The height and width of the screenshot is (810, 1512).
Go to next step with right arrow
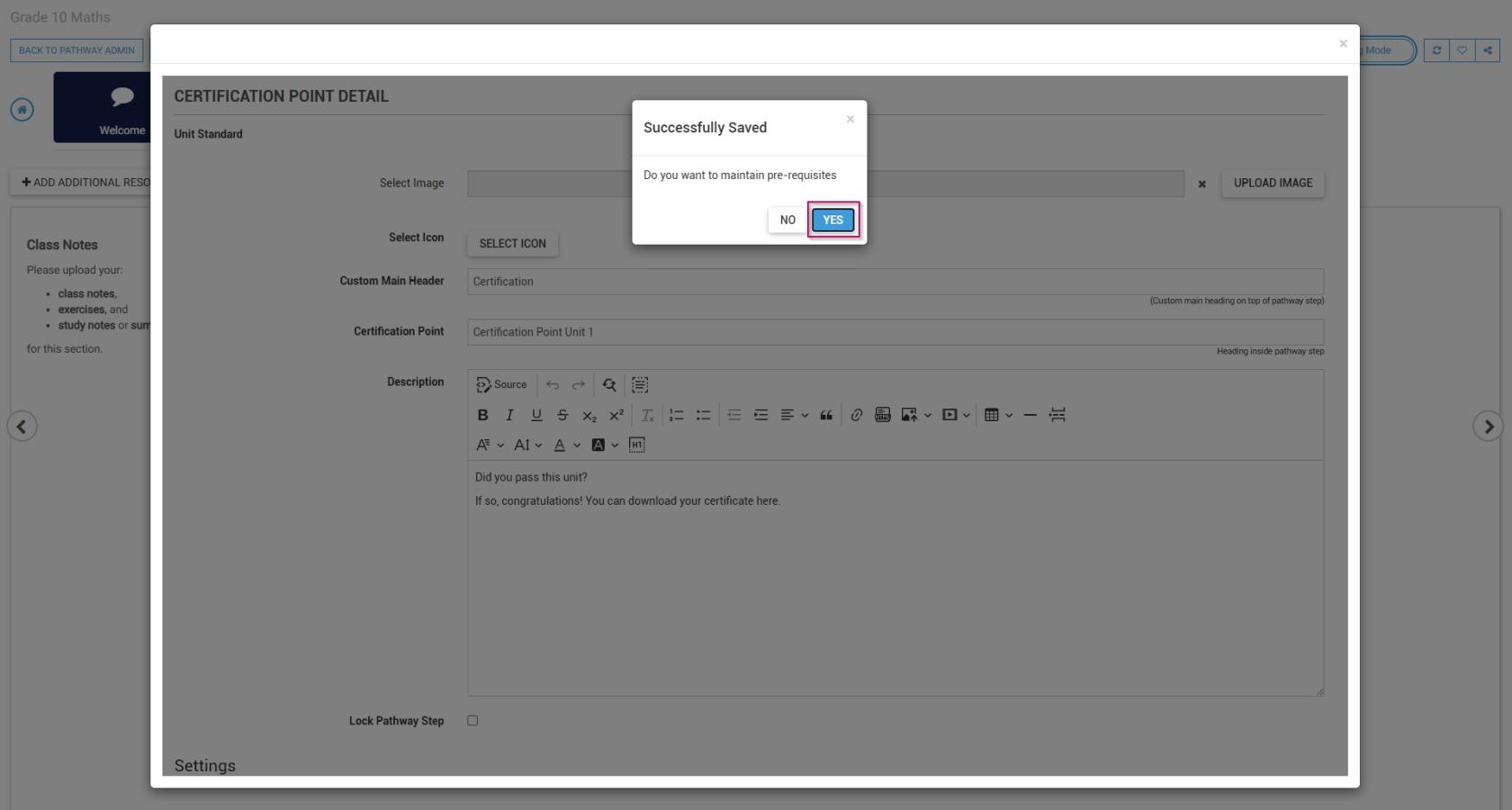click(1488, 427)
